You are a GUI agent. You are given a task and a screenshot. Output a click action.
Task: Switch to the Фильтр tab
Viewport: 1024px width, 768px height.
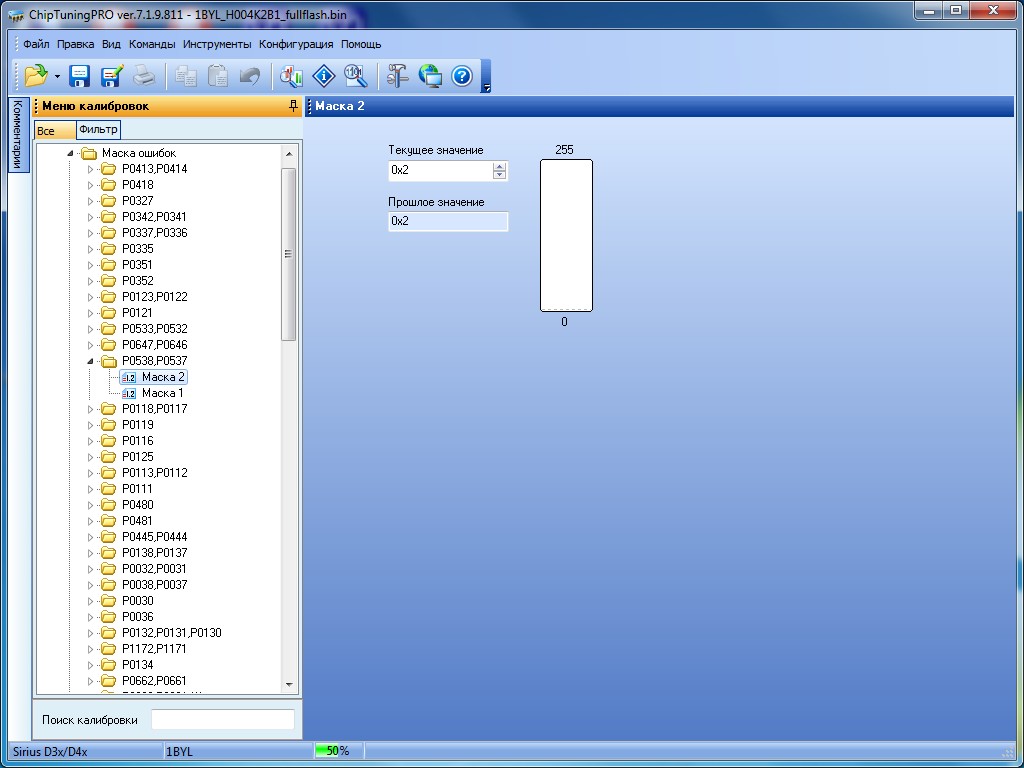pyautogui.click(x=98, y=130)
